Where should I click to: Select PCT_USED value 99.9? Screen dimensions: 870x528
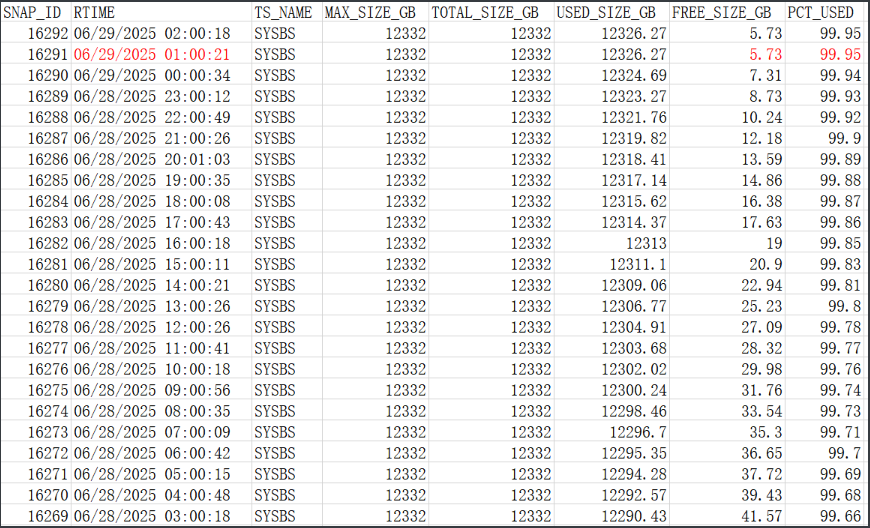pos(844,139)
